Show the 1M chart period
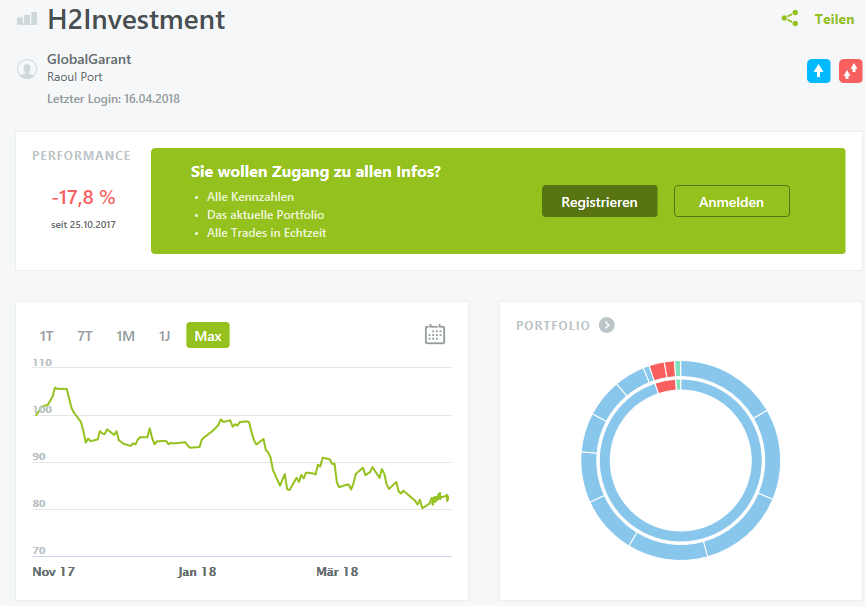865x606 pixels. coord(125,336)
